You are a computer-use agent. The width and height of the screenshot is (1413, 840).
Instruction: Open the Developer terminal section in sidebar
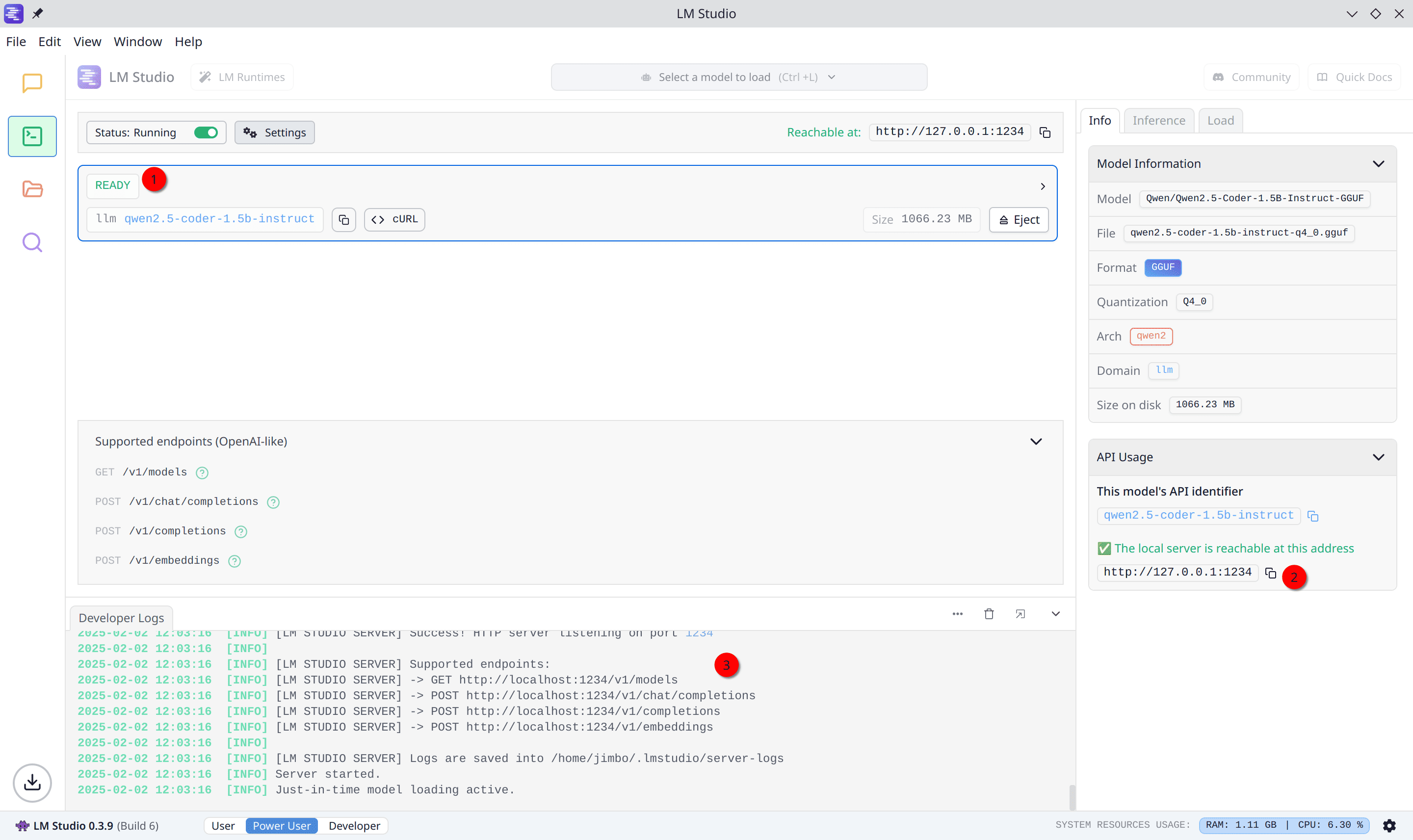32,136
